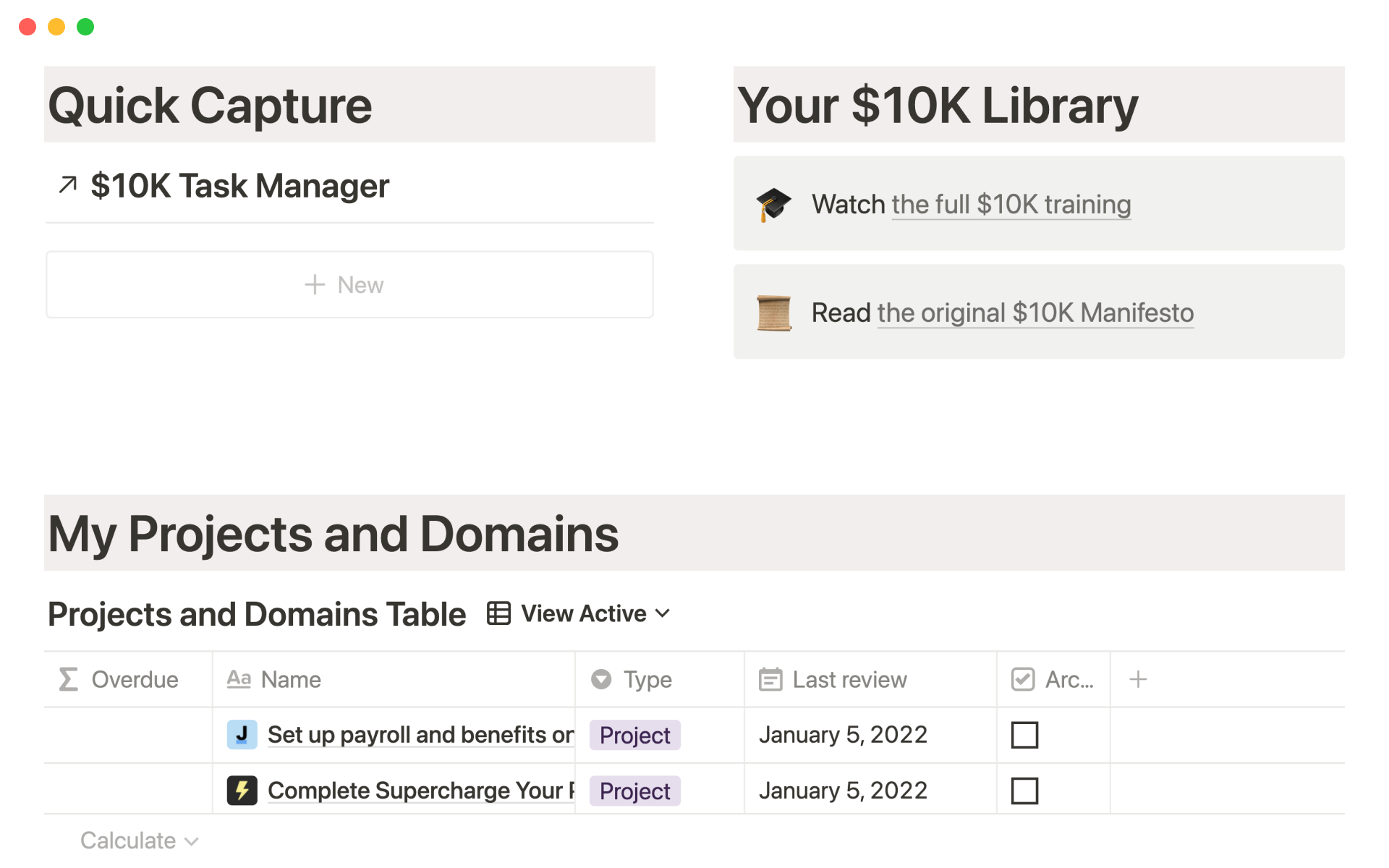Click the arrow icon beside $10K Task Manager
This screenshot has width=1389, height=868.
(68, 185)
